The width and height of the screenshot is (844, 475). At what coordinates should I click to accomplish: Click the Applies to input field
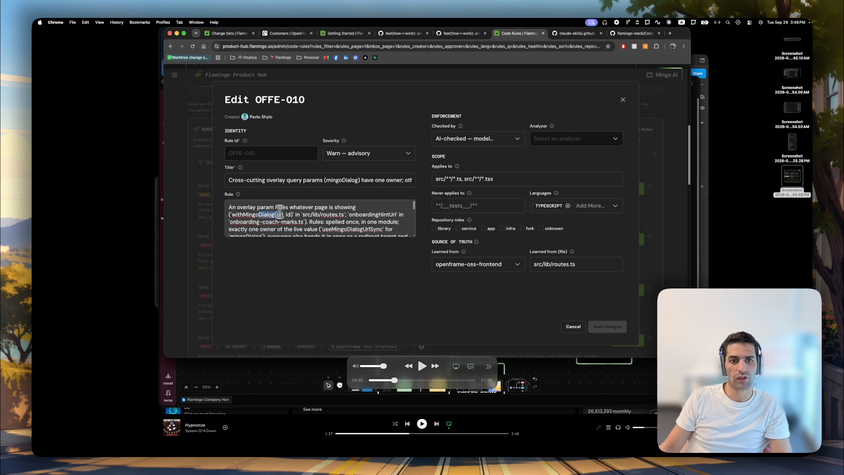click(527, 179)
